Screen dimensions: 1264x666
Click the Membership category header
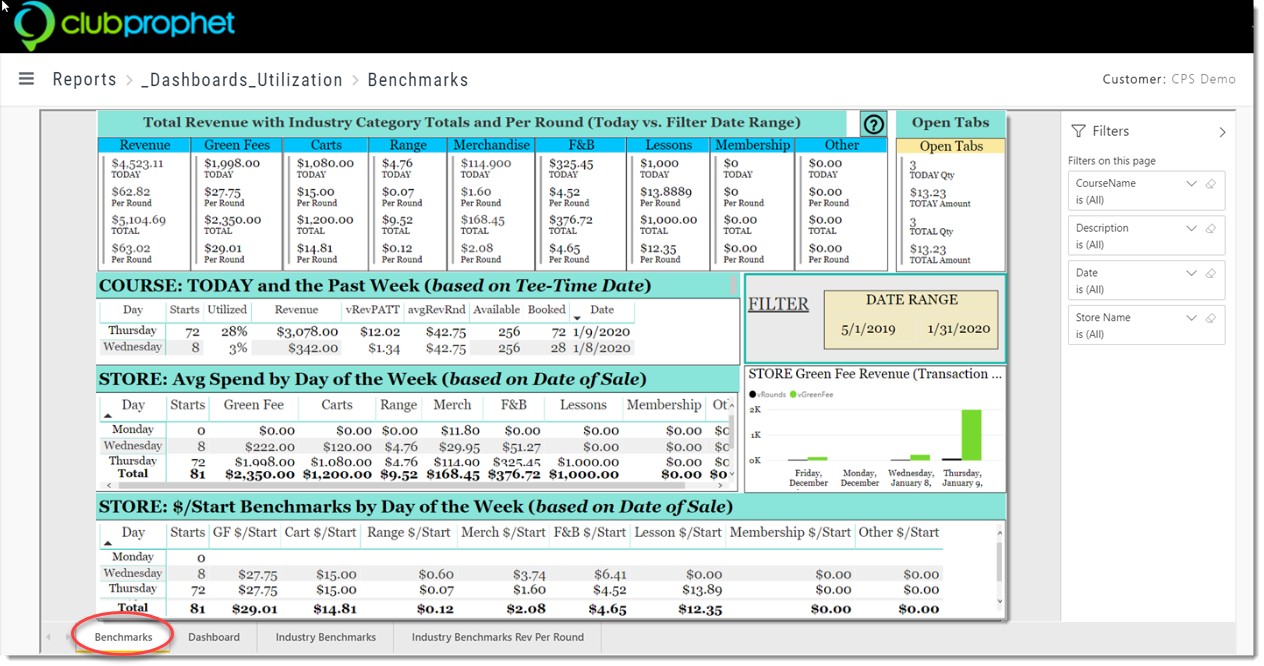click(x=753, y=145)
